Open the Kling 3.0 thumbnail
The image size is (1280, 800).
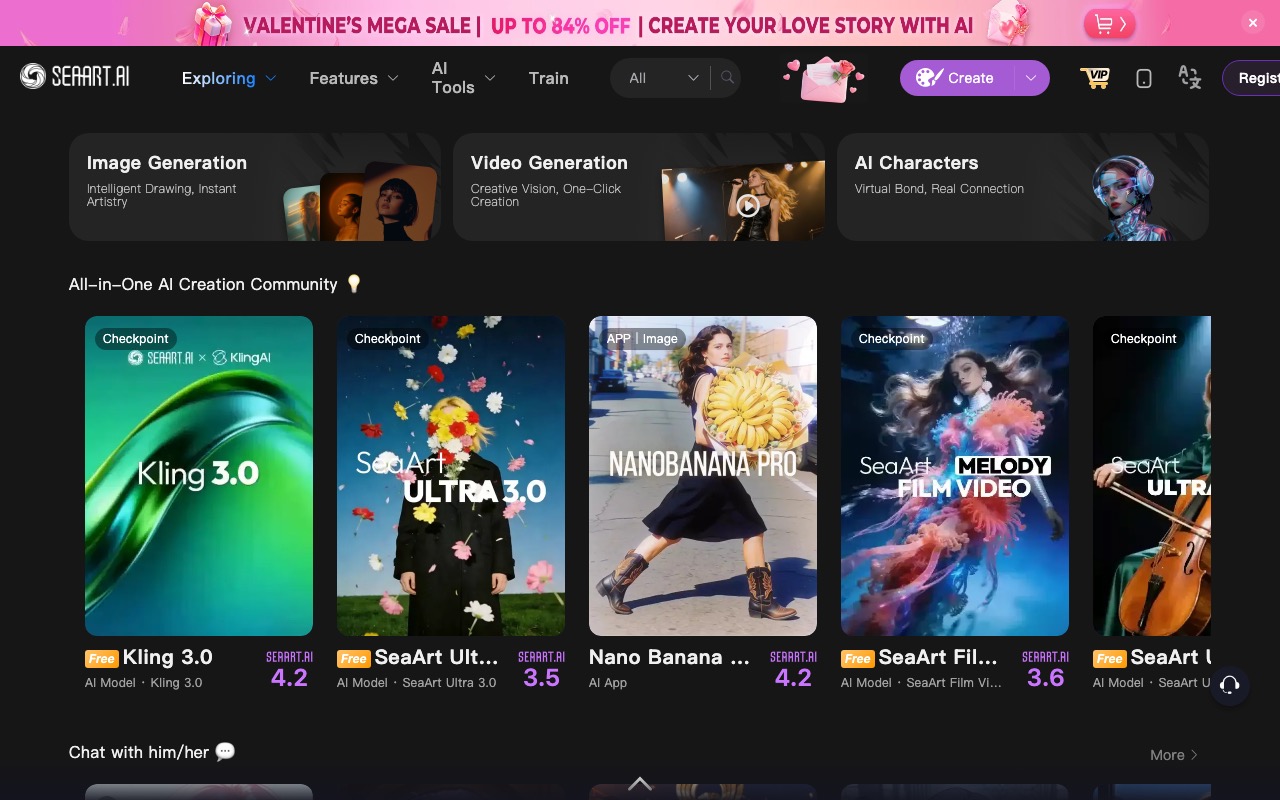point(199,475)
